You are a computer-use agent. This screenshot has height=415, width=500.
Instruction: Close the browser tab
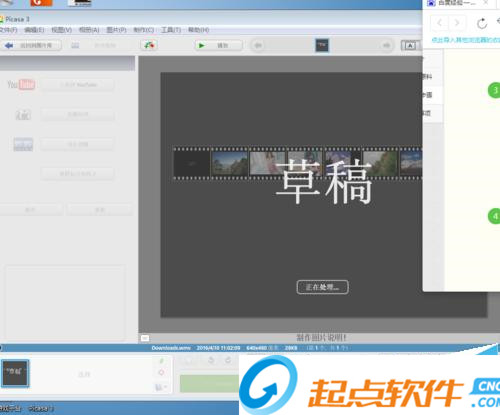[486, 3]
